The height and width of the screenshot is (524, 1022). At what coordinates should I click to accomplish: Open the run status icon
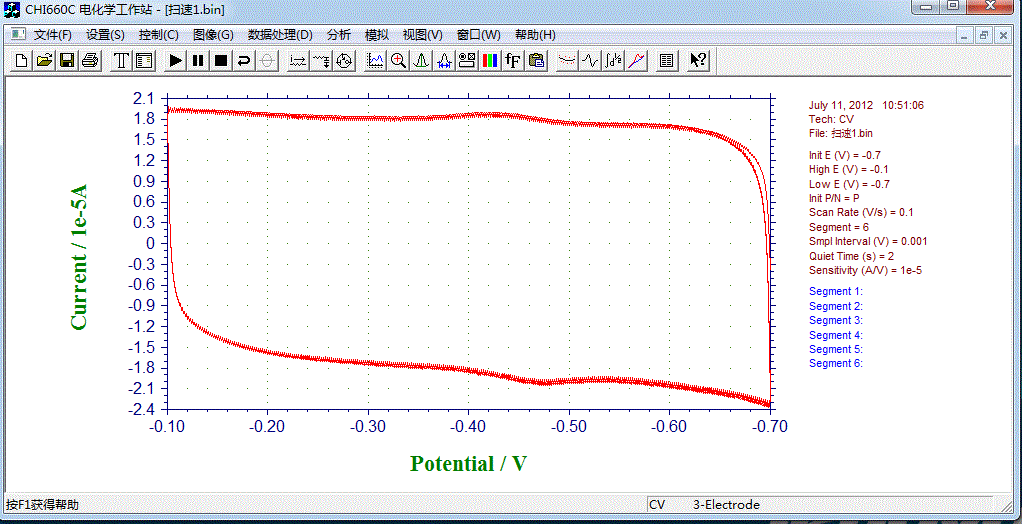pos(298,61)
